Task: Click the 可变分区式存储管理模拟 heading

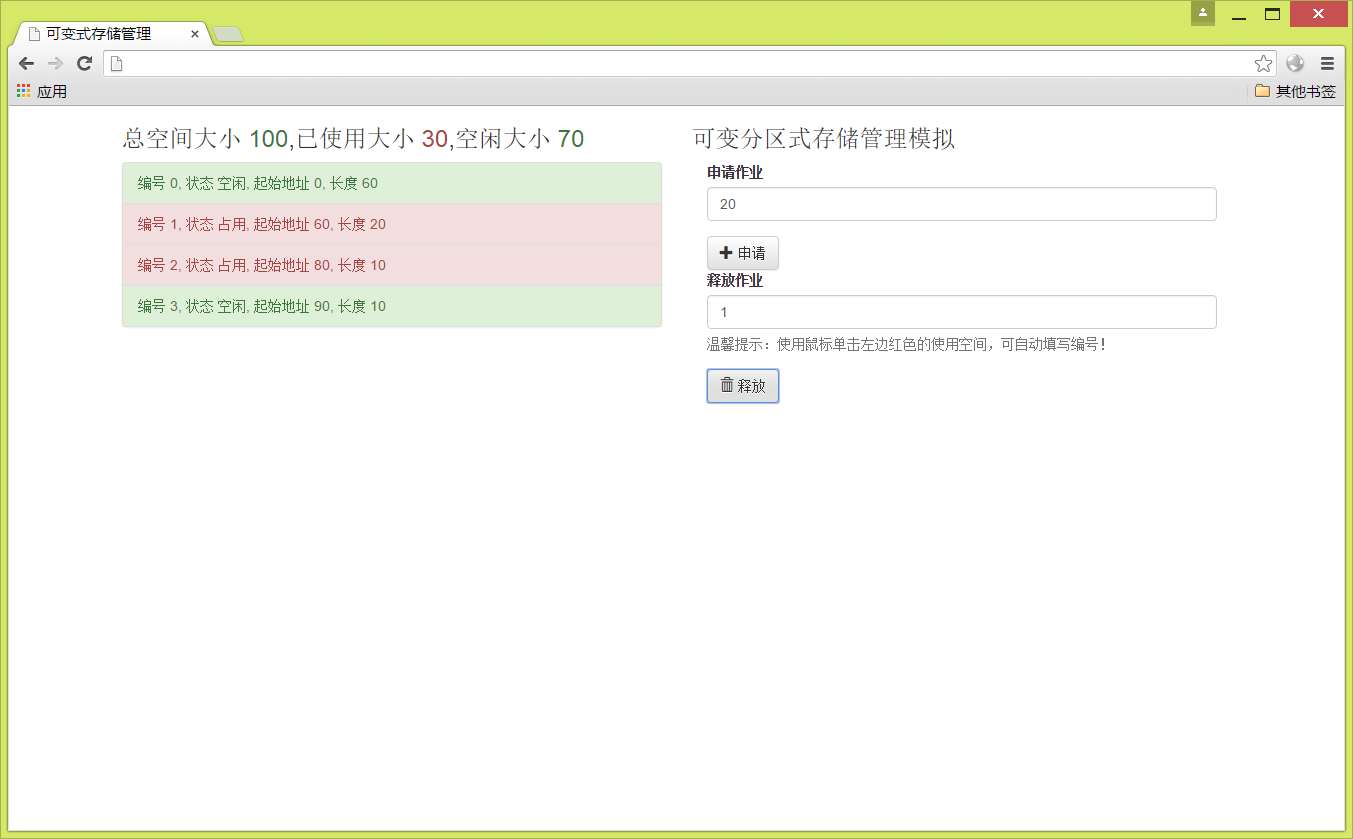Action: tap(824, 139)
